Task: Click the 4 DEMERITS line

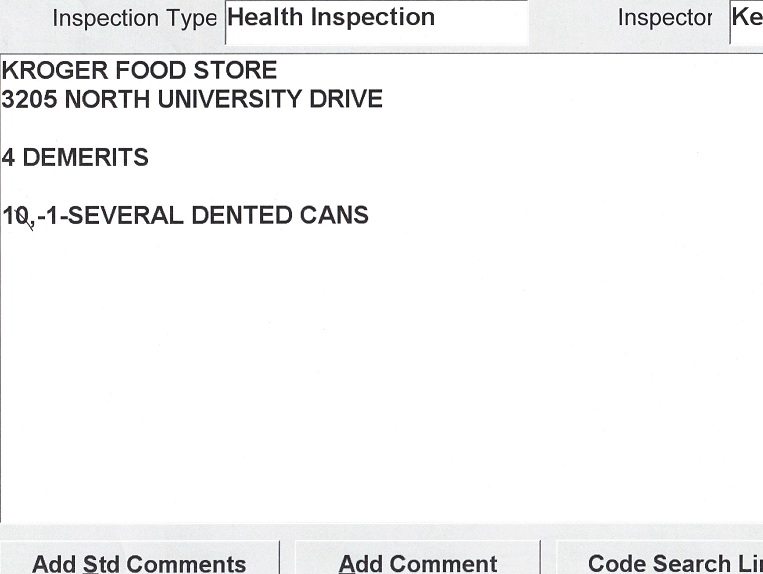Action: (x=75, y=158)
